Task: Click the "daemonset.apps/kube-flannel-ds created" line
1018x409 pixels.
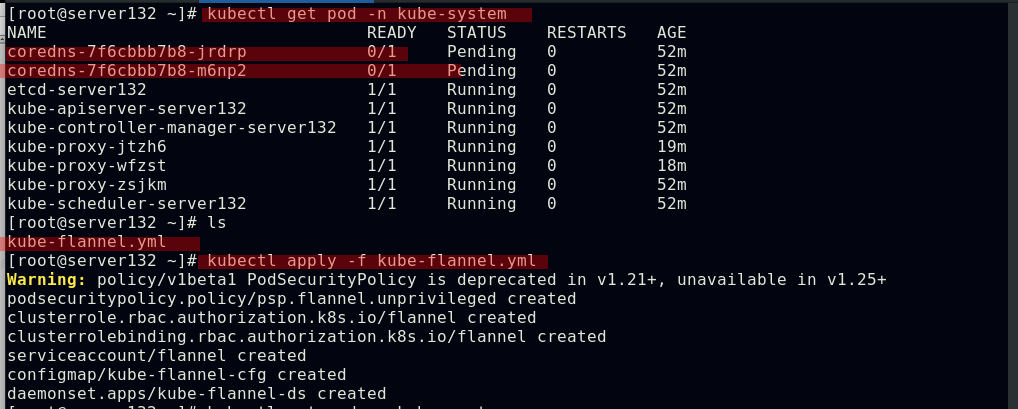Action: coord(196,394)
